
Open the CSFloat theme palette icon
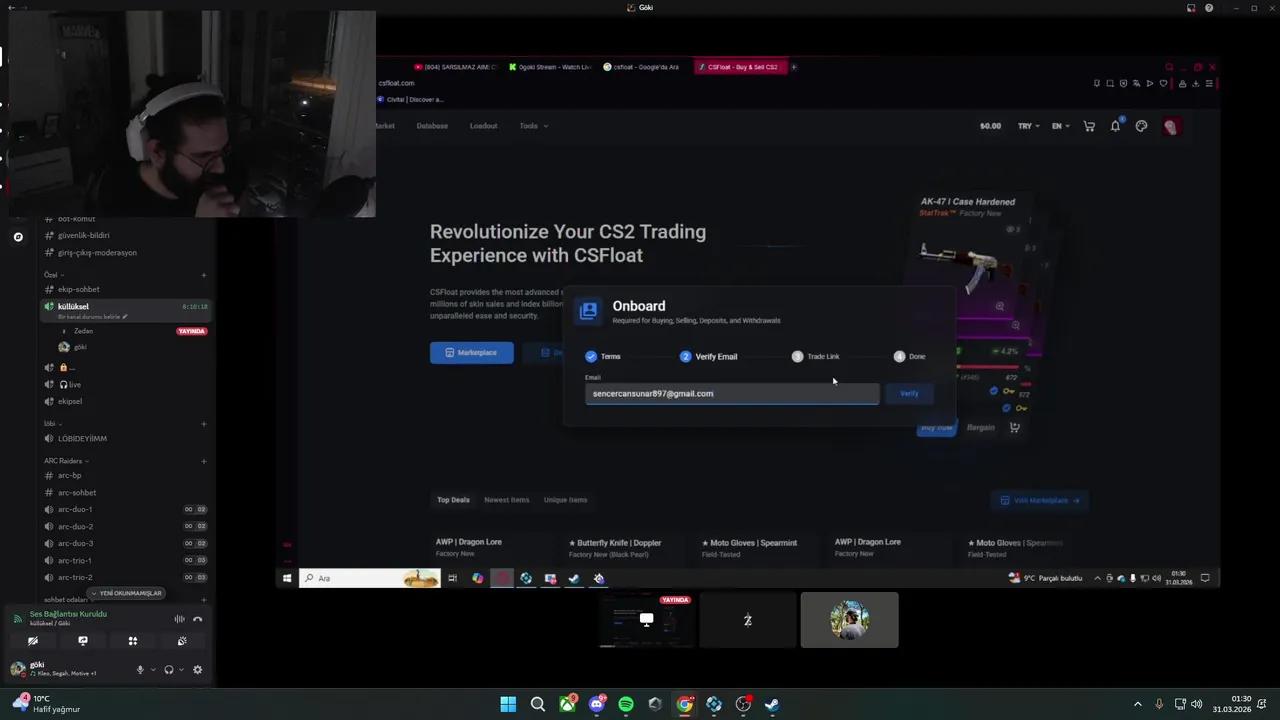(x=1141, y=126)
